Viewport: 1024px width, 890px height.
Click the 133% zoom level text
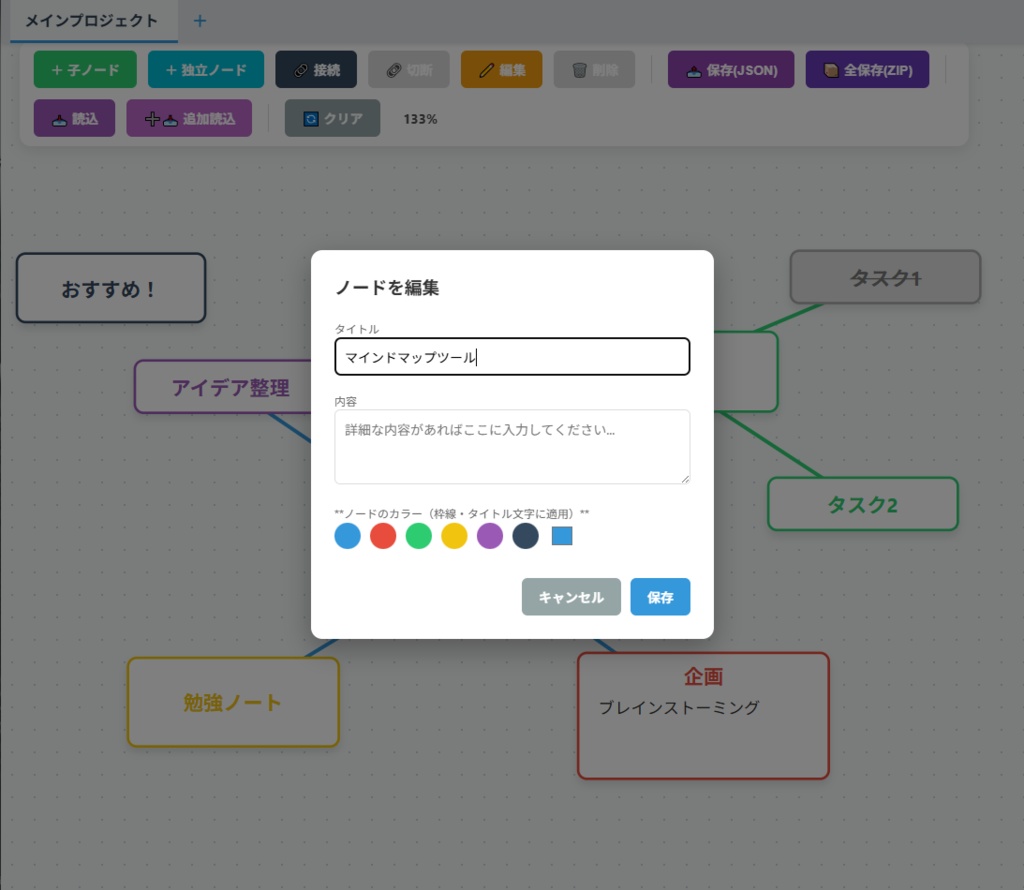coord(420,119)
